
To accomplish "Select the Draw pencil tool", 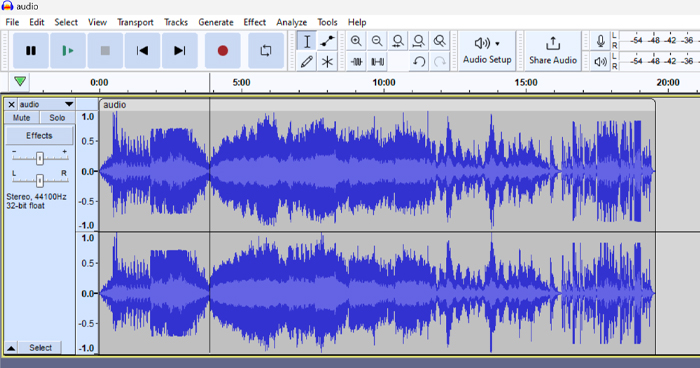I will (x=307, y=62).
